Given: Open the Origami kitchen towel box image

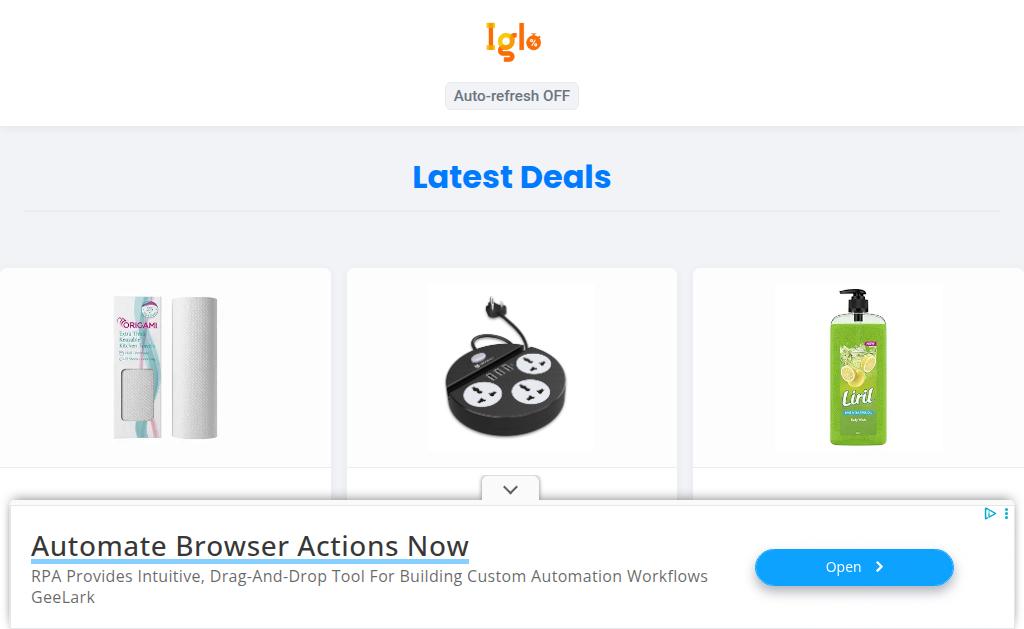Looking at the screenshot, I should (137, 367).
